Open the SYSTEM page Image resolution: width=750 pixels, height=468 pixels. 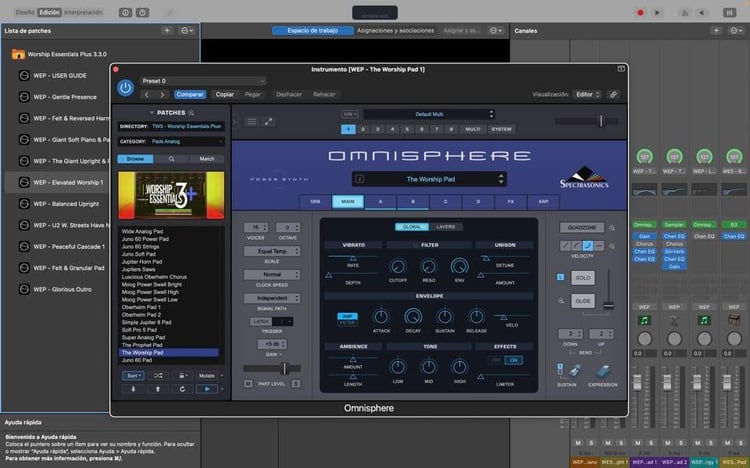pyautogui.click(x=501, y=129)
